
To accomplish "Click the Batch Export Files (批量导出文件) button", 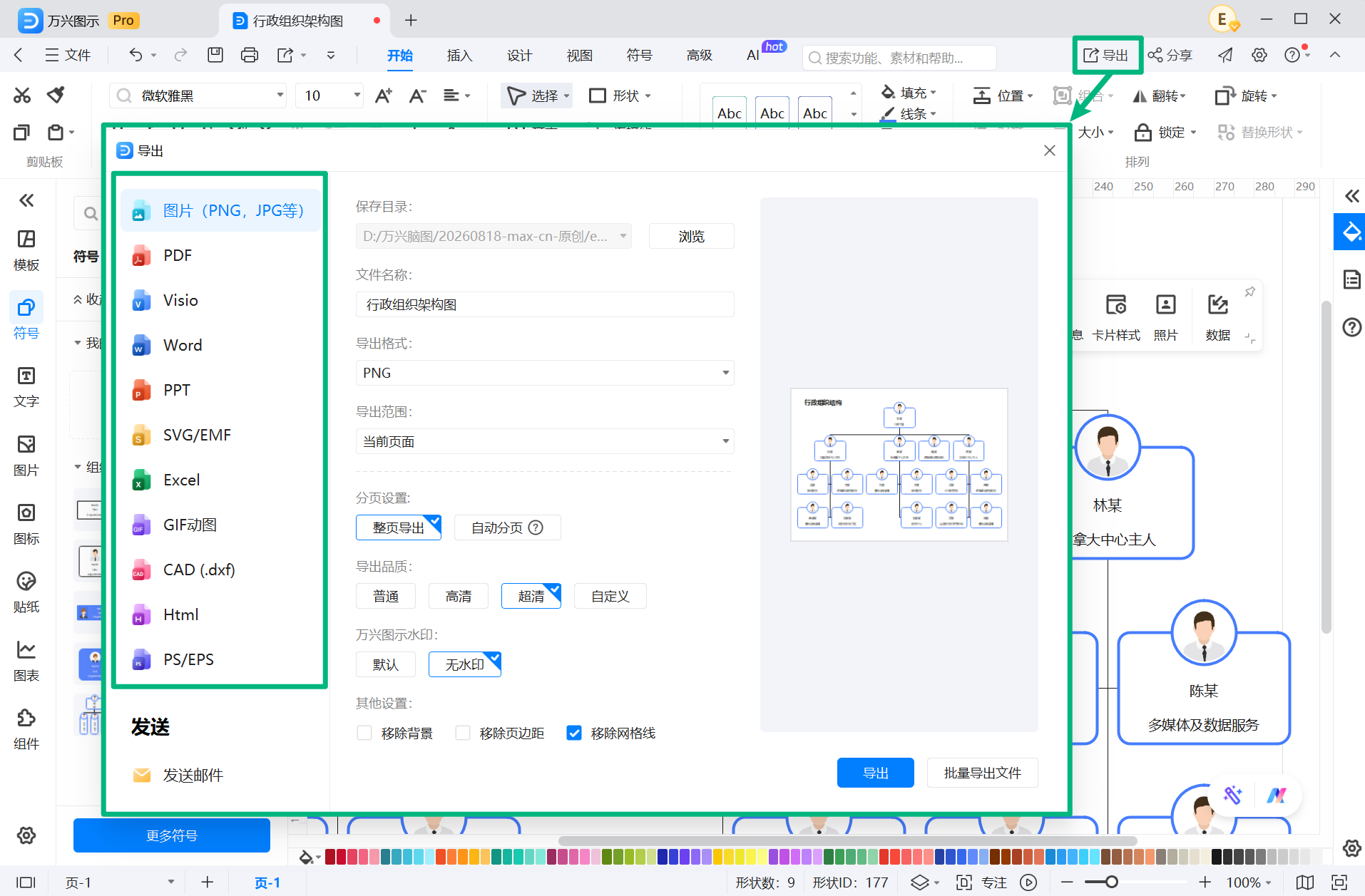I will click(x=982, y=773).
